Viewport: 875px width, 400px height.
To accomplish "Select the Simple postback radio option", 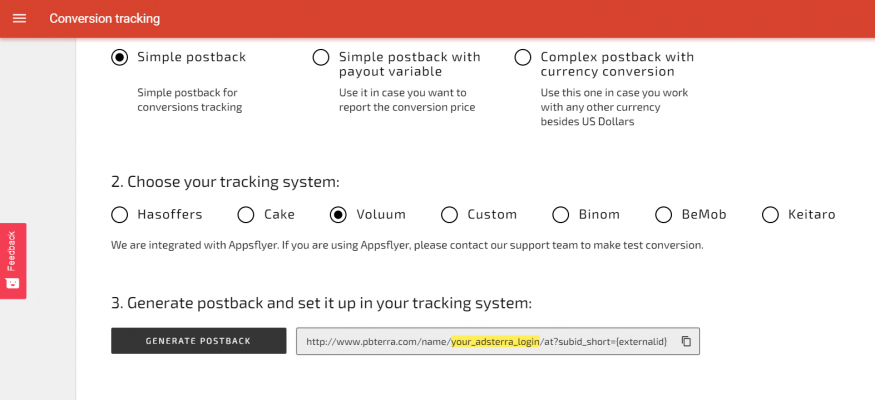I will point(119,57).
